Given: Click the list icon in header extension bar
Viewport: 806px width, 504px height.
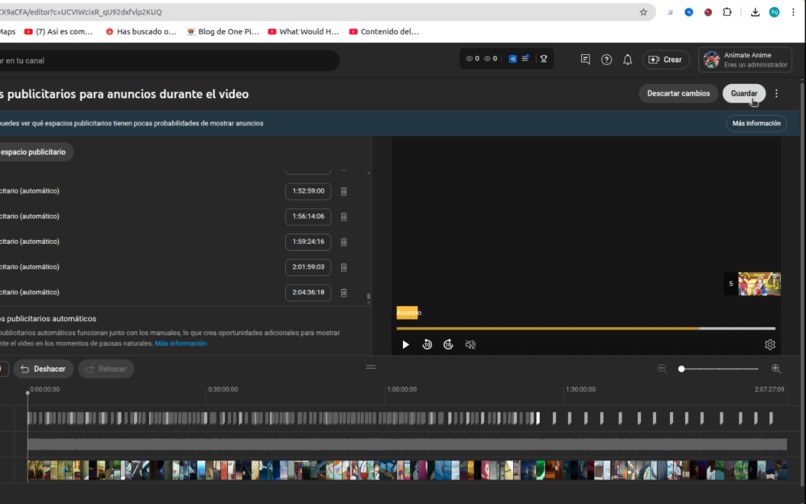Looking at the screenshot, I should coord(525,59).
